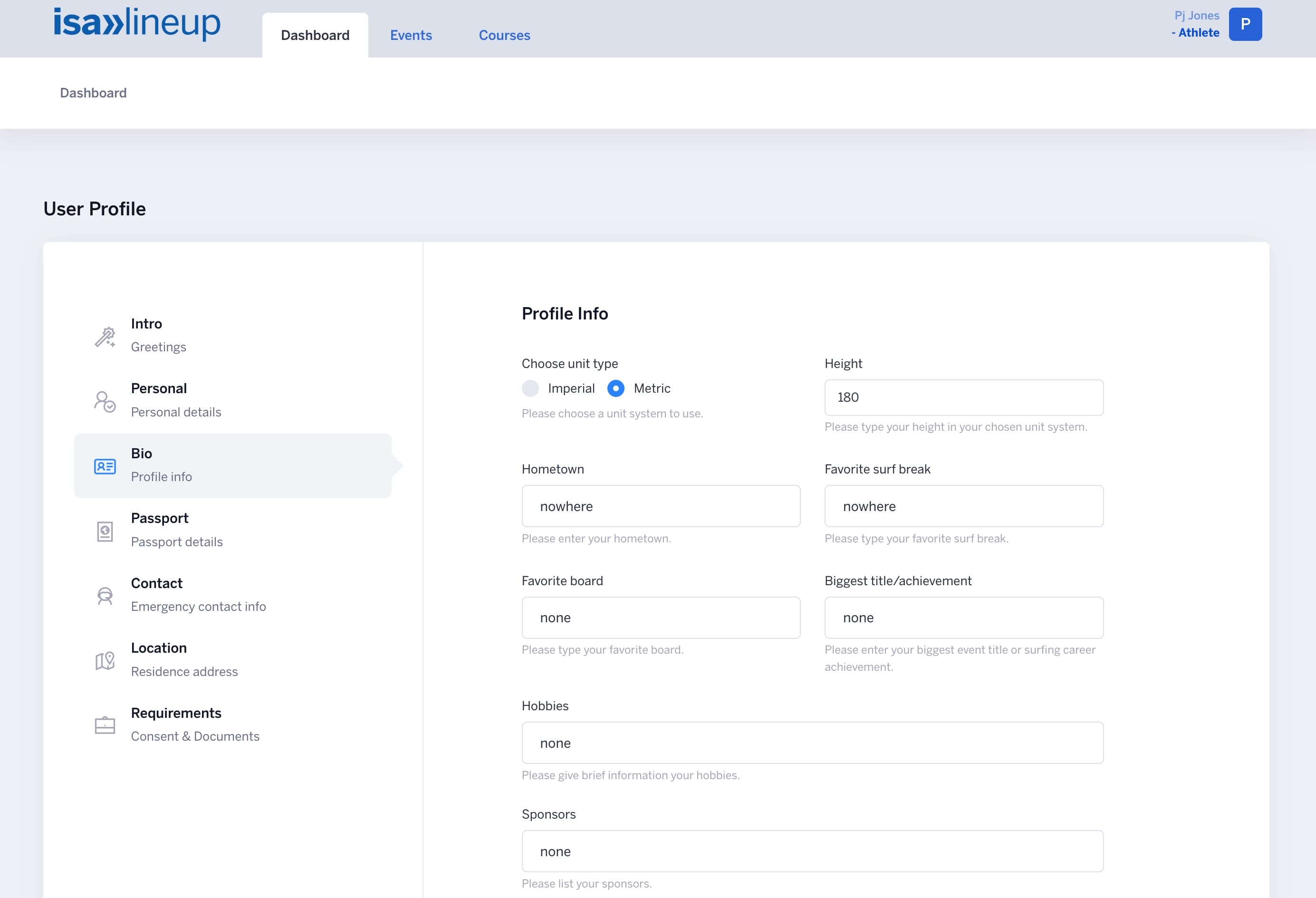Viewport: 1316px width, 898px height.
Task: Go to the Intro Greetings step
Action: coord(233,336)
